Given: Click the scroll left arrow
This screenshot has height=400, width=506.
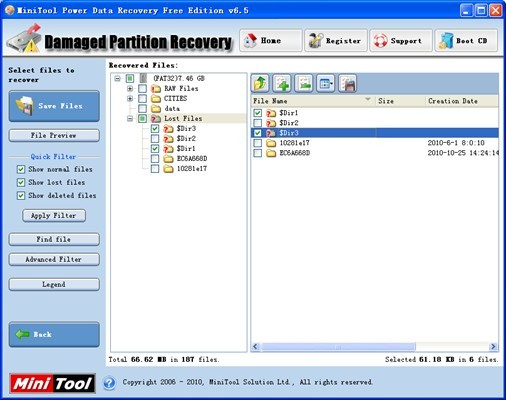Looking at the screenshot, I should coord(256,347).
